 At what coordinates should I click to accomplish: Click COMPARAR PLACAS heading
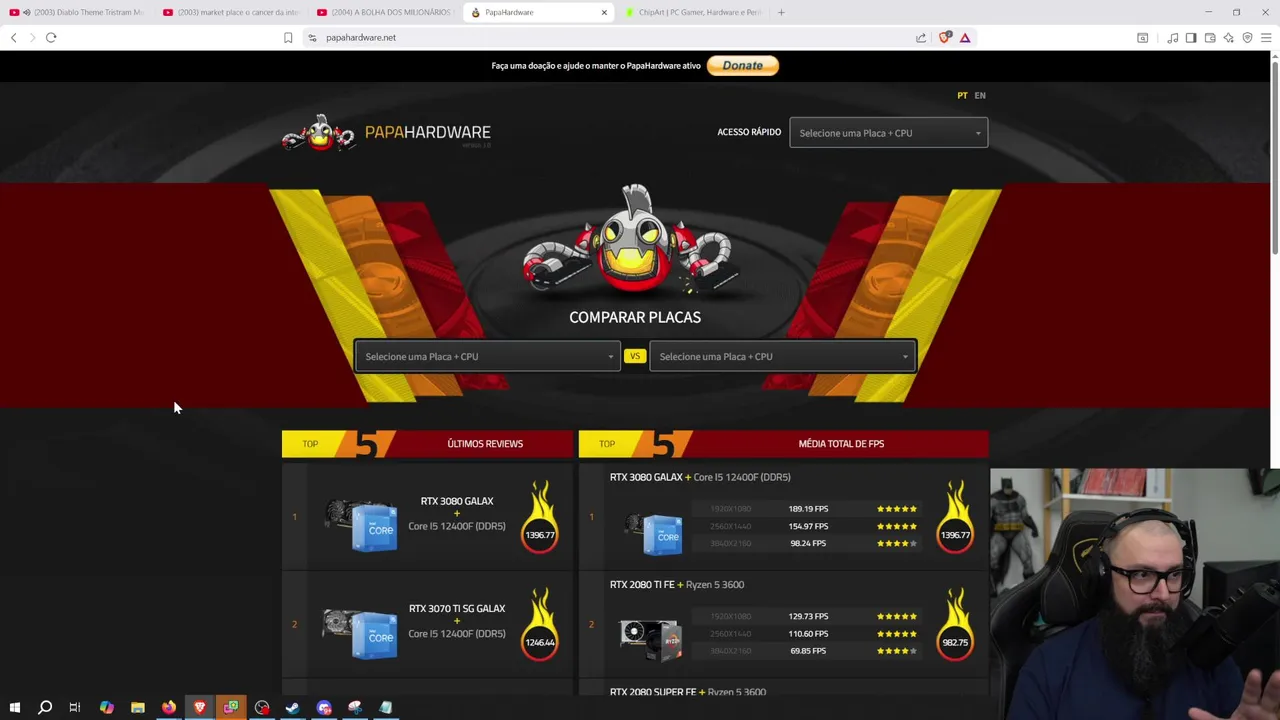pos(635,317)
